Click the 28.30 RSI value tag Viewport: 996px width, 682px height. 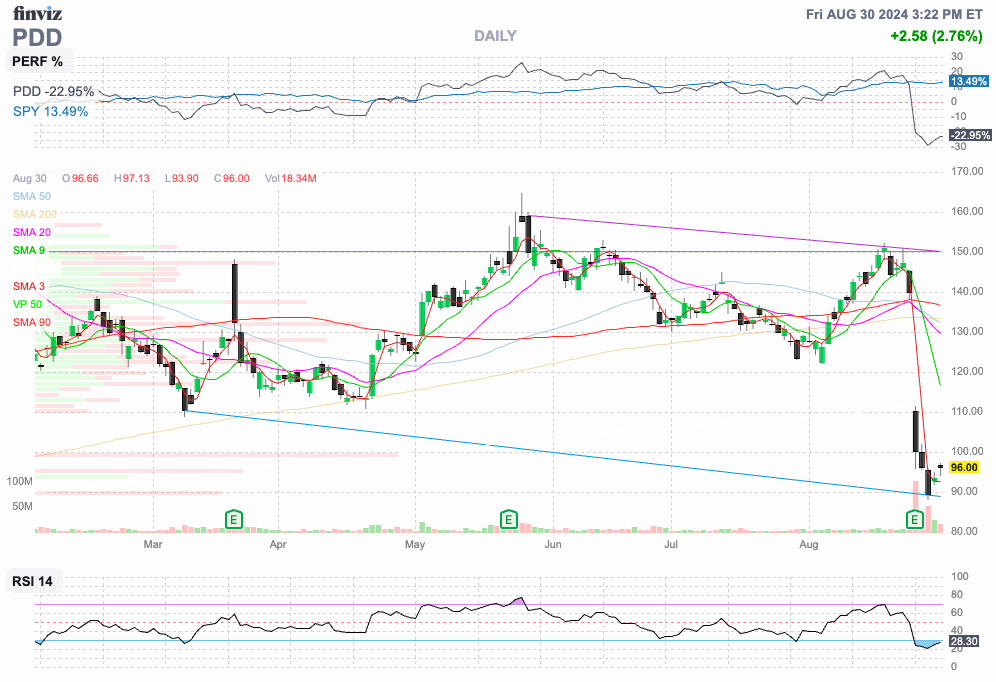pos(964,642)
